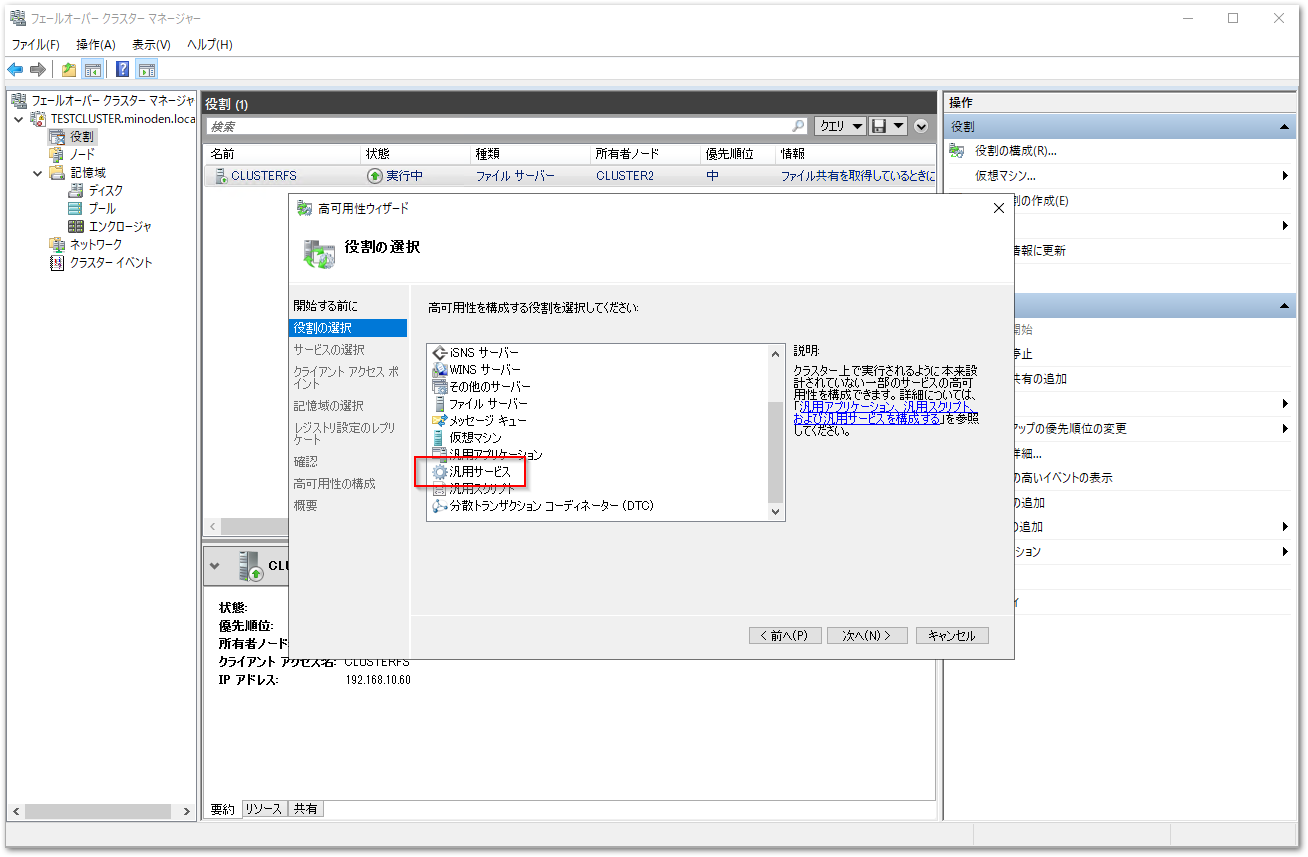Image resolution: width=1308 pixels, height=857 pixels.
Task: Collapse the TESTCLUSTER.minoden.local tree node
Action: pos(19,118)
